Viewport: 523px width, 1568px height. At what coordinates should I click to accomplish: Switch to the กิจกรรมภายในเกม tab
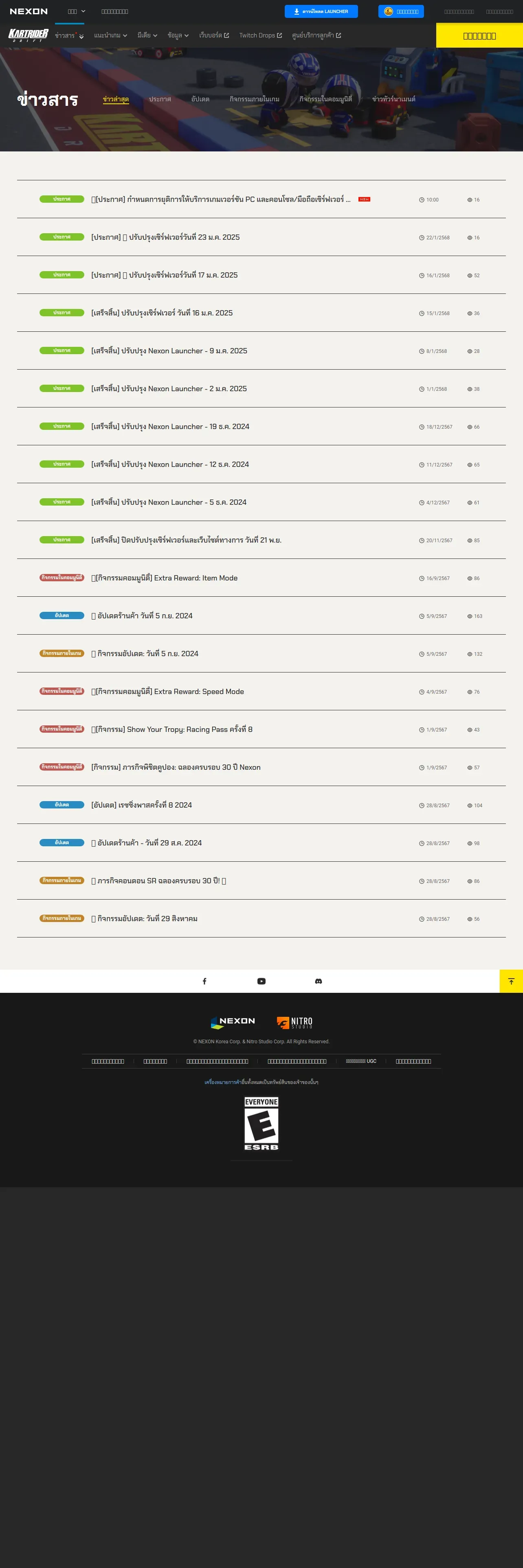[255, 99]
